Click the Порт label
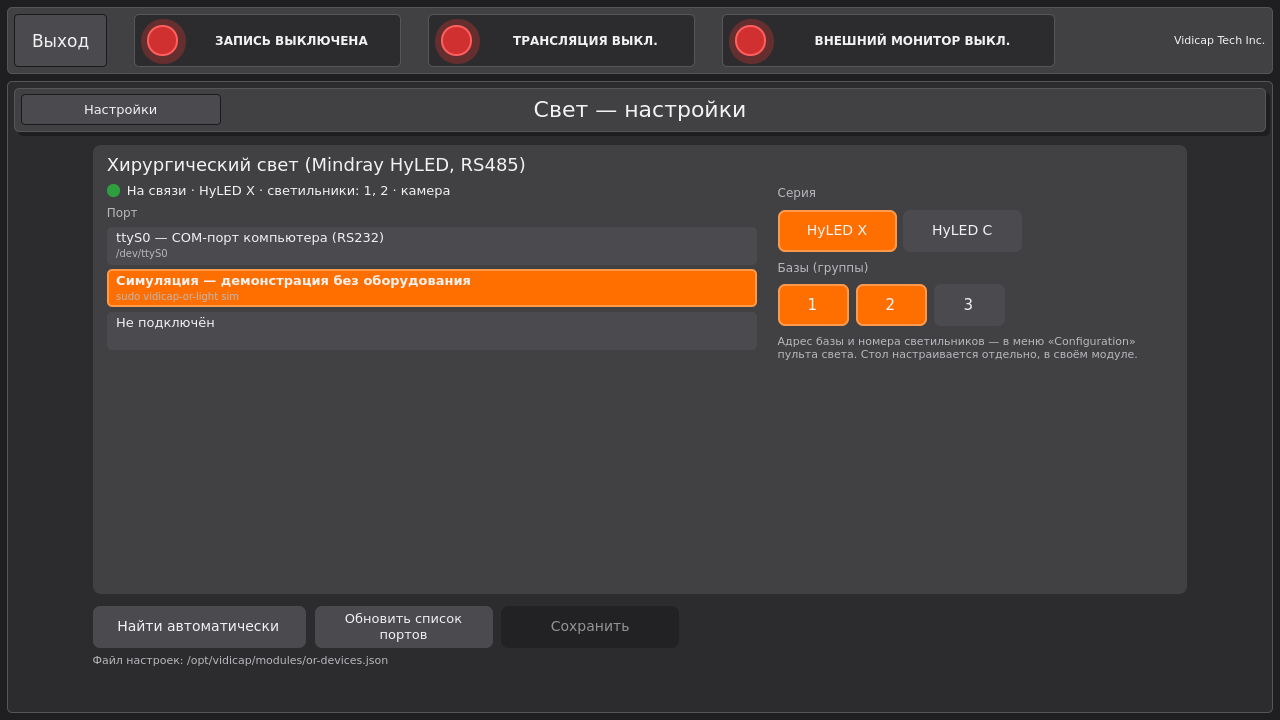 click(x=122, y=213)
